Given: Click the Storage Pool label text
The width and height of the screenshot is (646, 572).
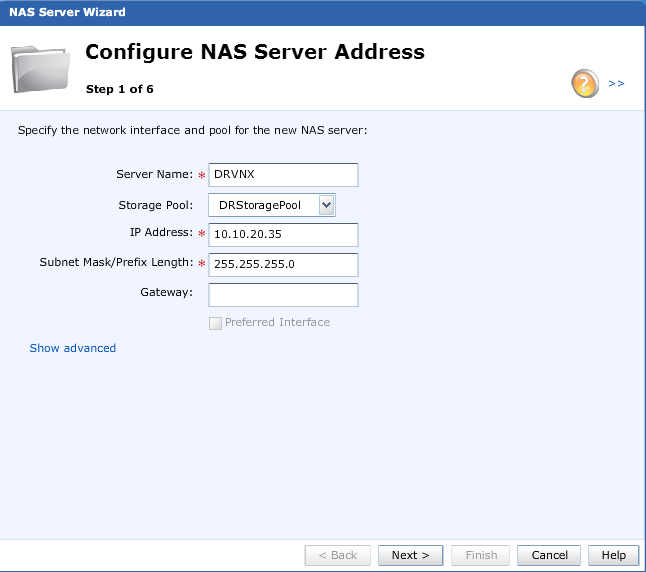Looking at the screenshot, I should [x=156, y=205].
